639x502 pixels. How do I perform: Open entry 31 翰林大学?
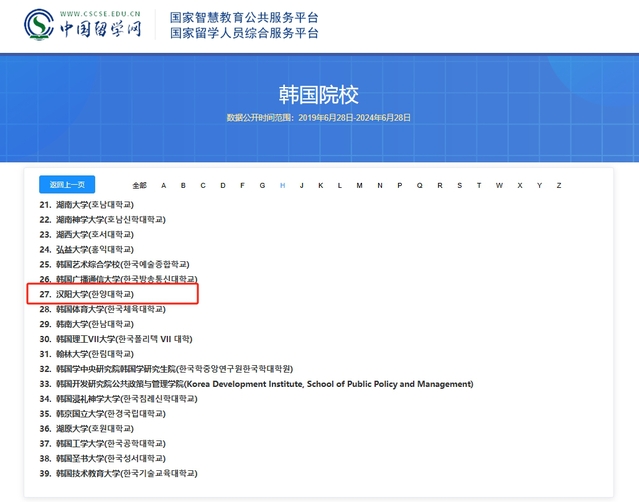pos(86,354)
